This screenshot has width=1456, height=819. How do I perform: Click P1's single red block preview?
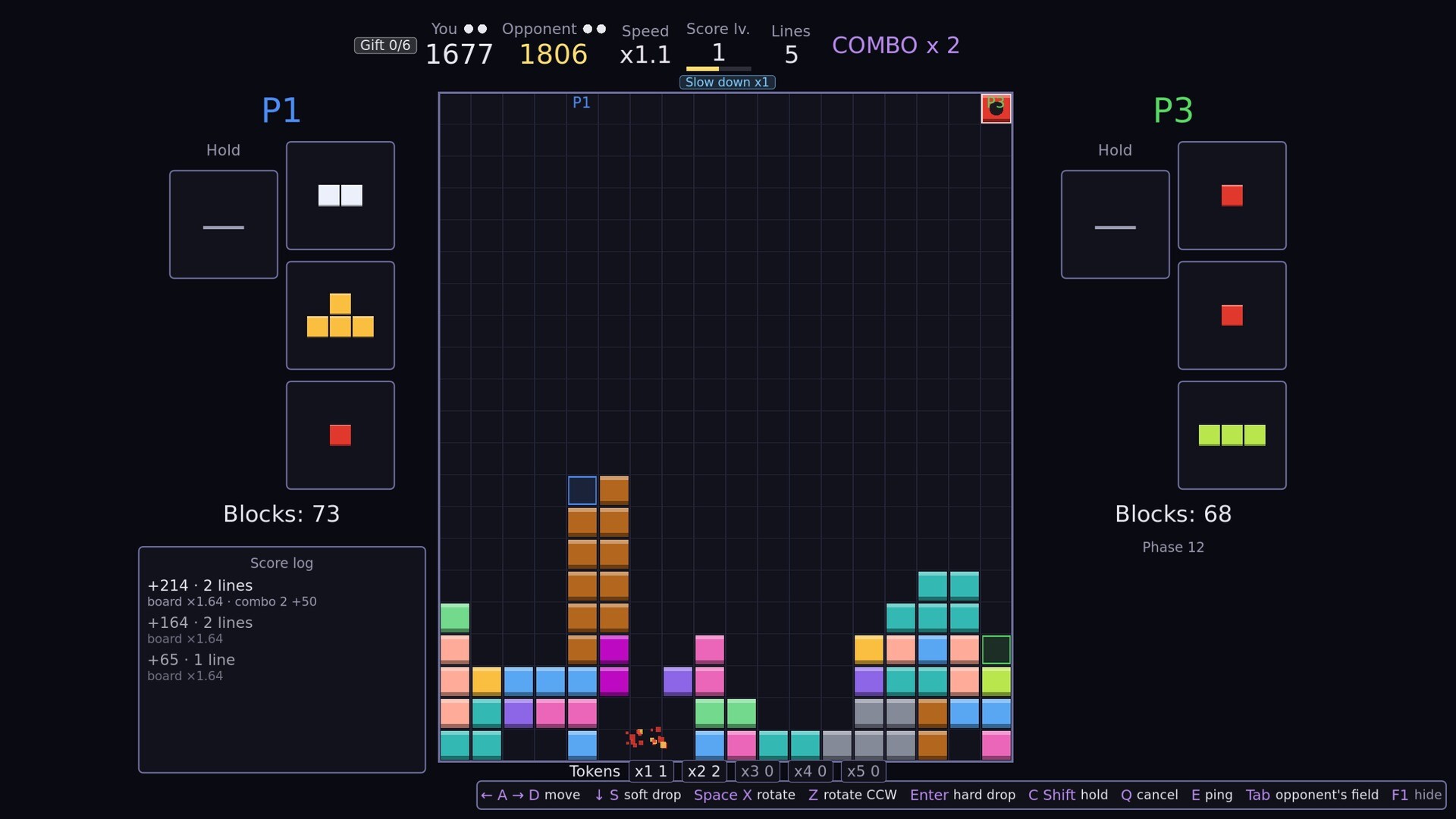coord(340,435)
